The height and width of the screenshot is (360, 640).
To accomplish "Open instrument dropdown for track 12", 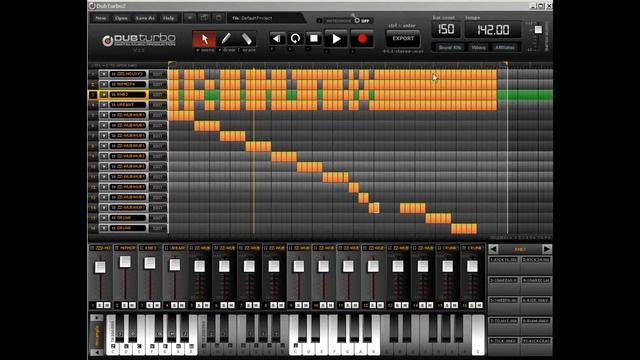I will 104,187.
